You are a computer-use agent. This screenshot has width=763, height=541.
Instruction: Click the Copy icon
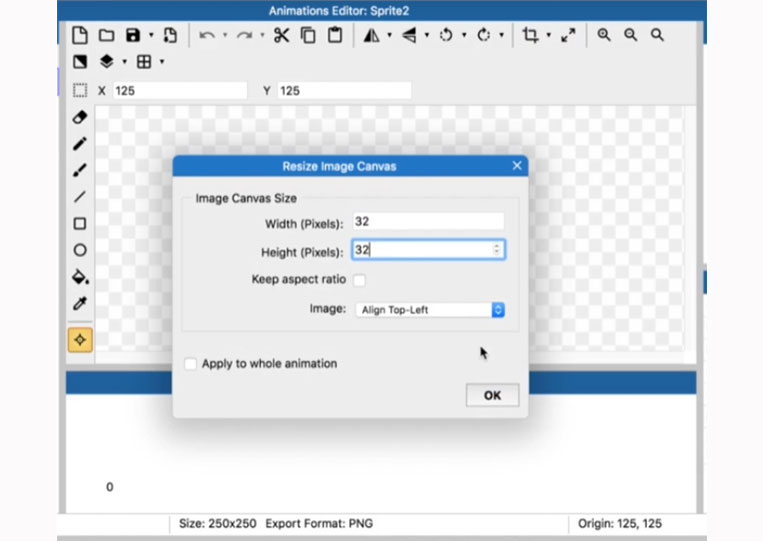point(308,35)
